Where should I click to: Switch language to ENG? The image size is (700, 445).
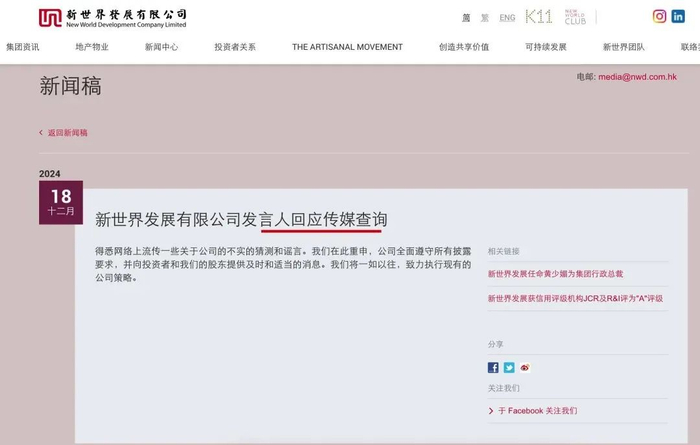point(507,18)
